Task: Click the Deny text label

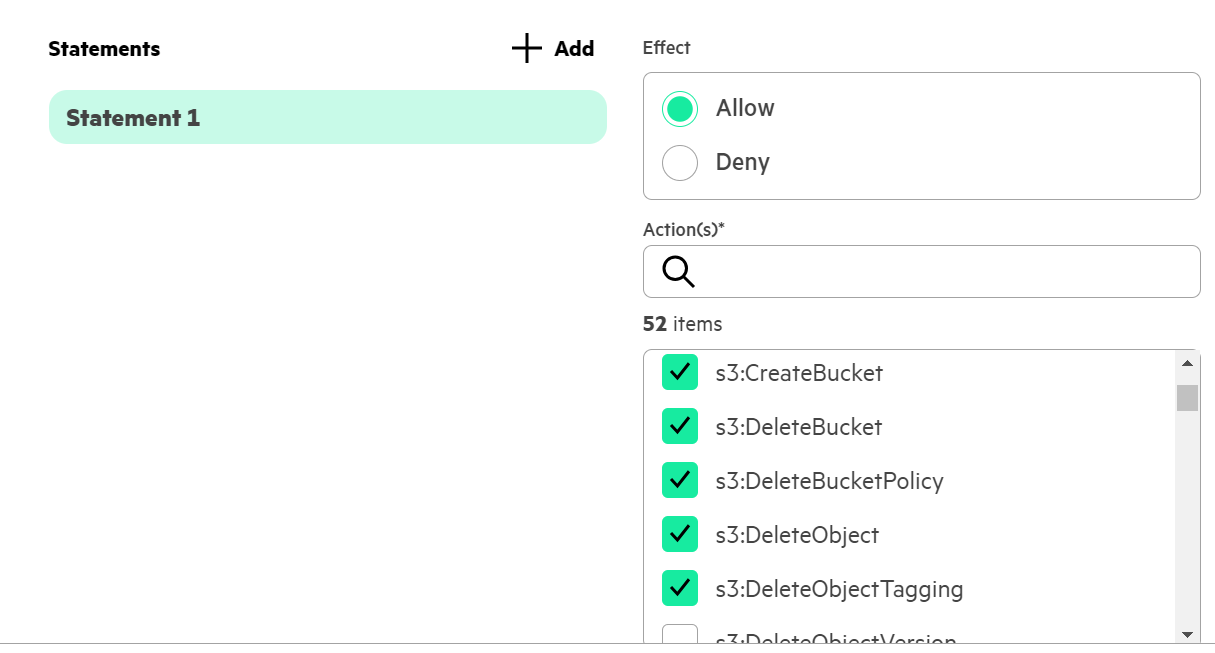Action: point(742,162)
